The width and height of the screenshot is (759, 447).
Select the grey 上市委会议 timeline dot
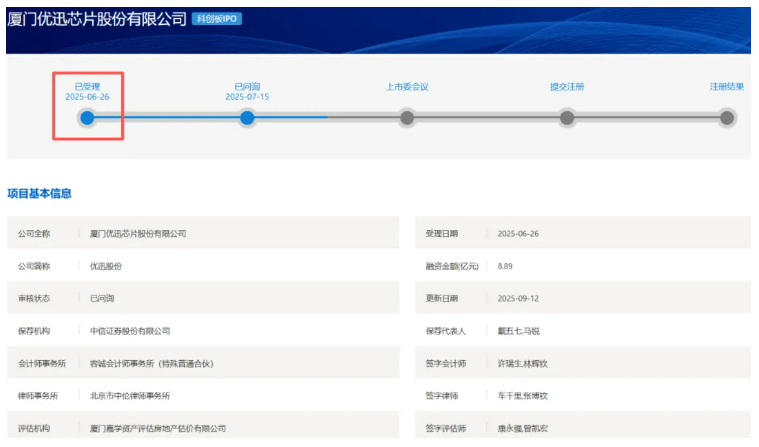(407, 118)
